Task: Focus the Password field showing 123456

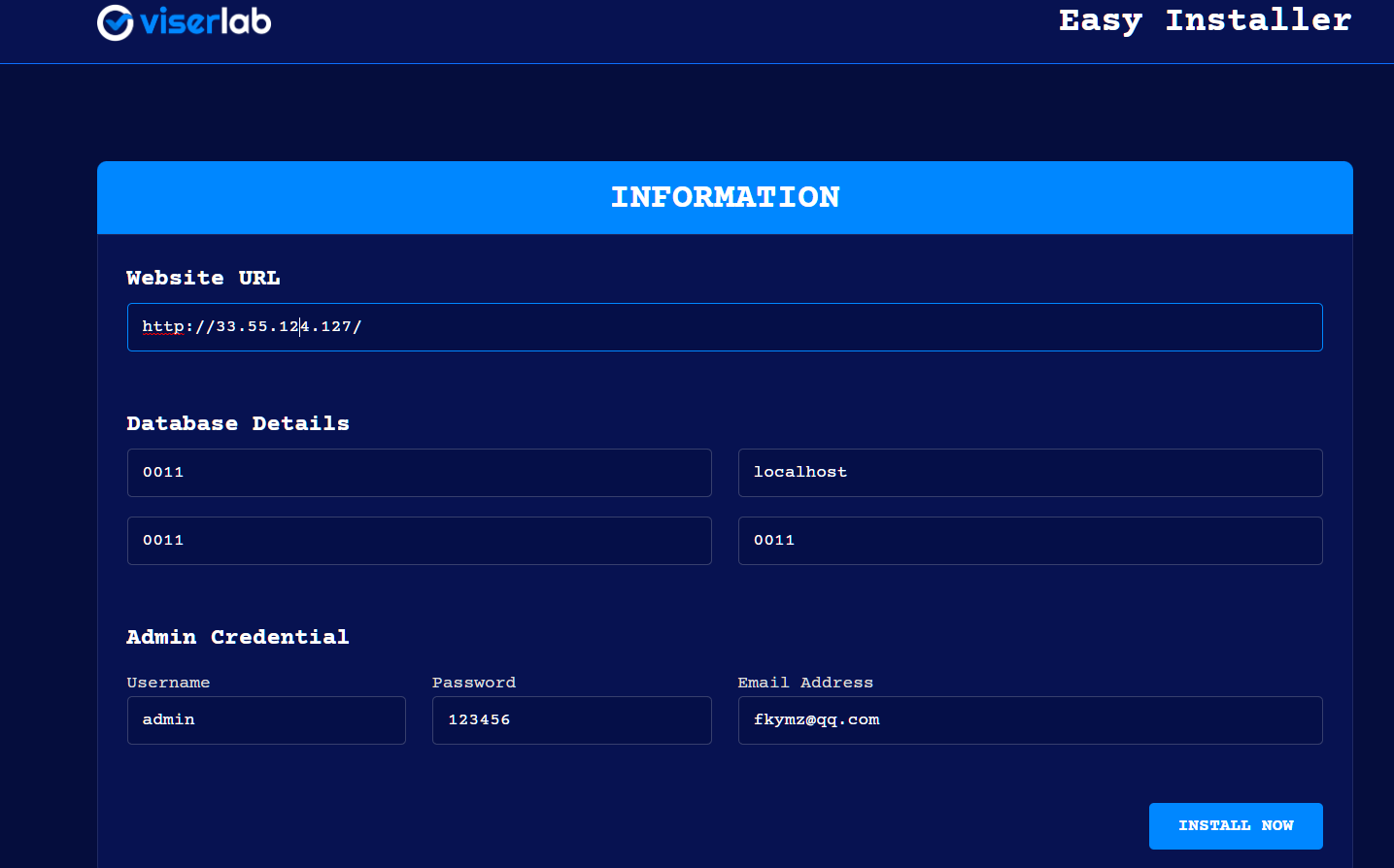Action: point(571,720)
